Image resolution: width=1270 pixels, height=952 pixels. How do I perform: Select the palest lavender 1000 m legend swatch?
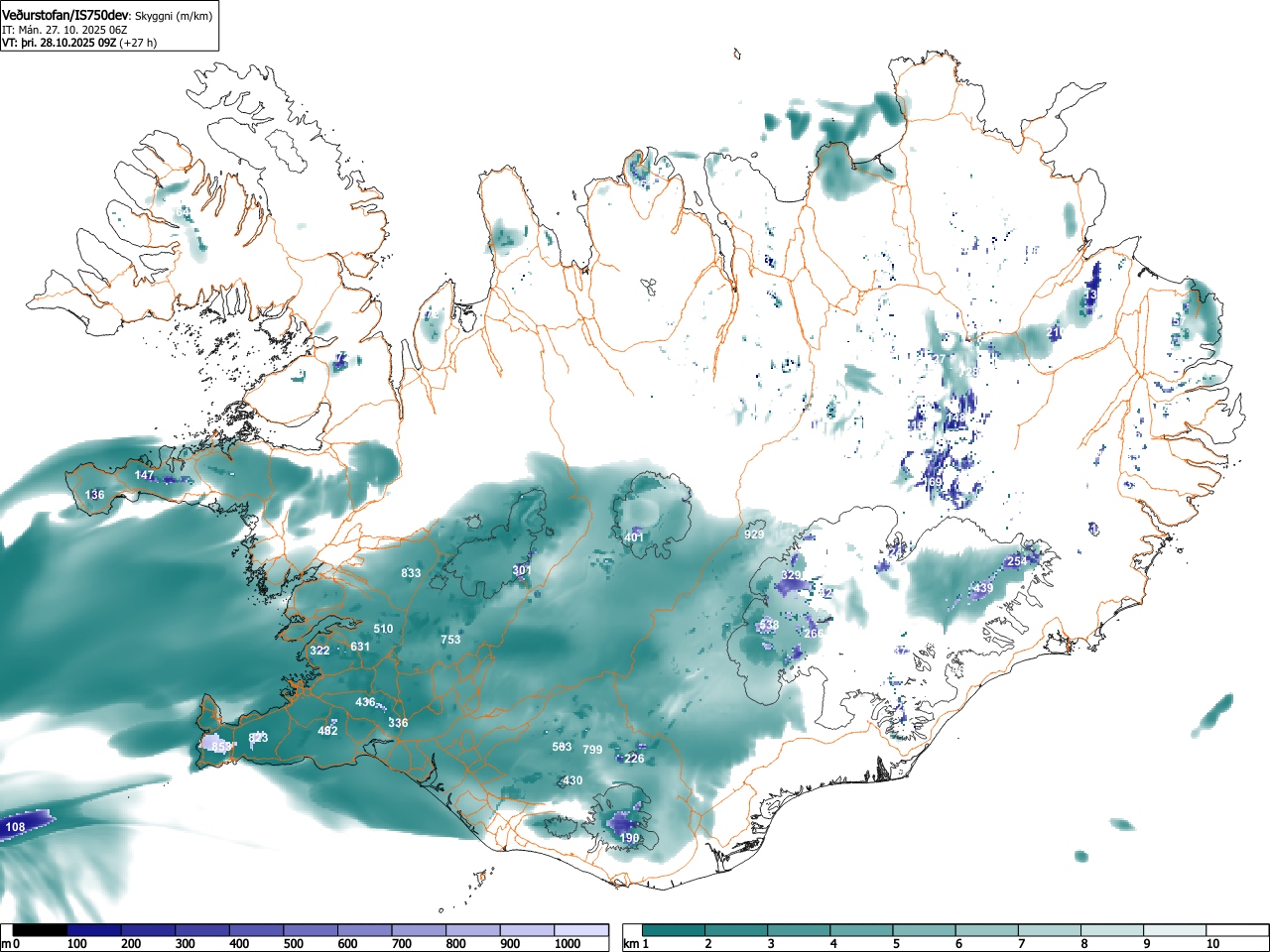click(581, 930)
